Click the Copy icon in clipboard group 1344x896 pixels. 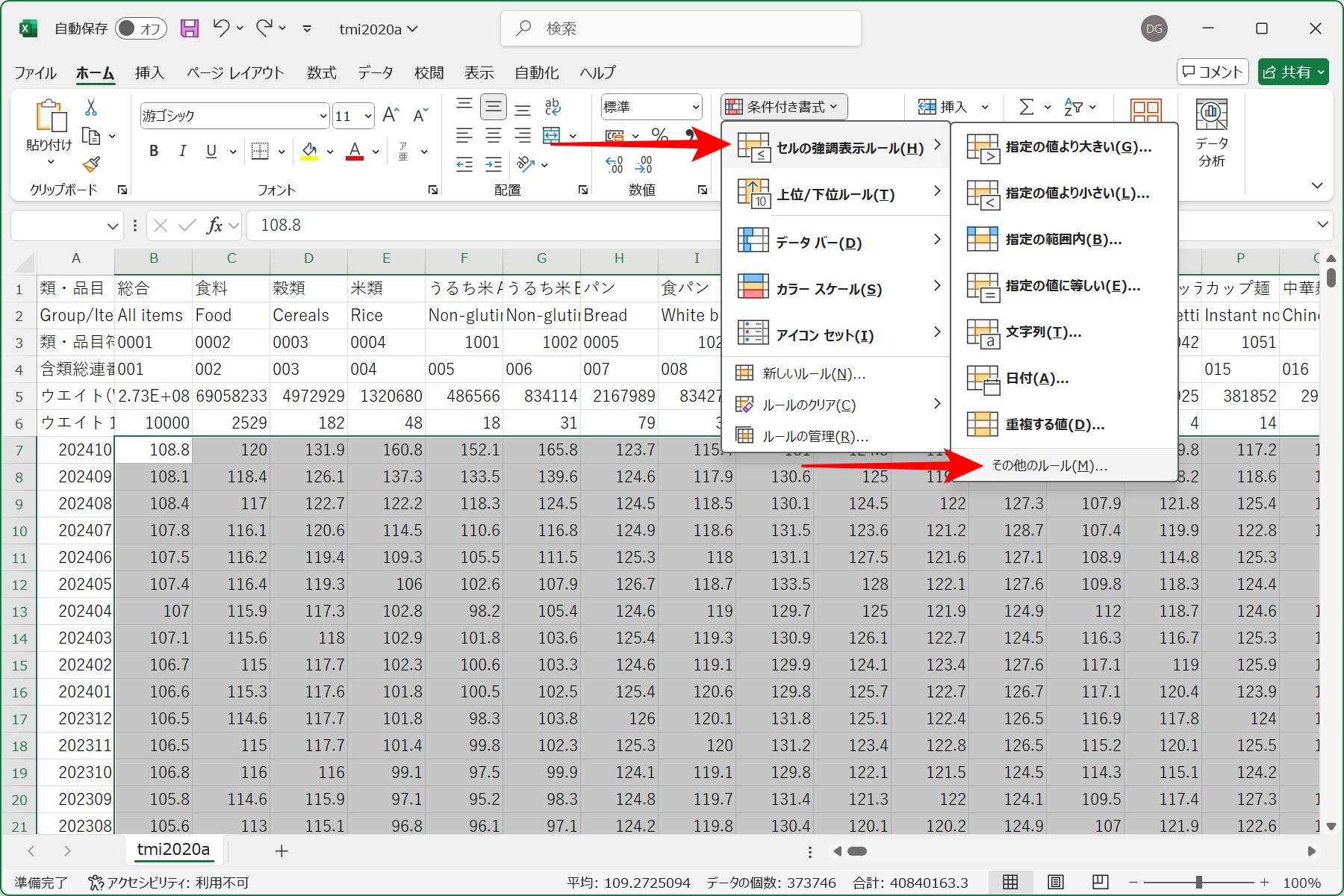click(91, 136)
